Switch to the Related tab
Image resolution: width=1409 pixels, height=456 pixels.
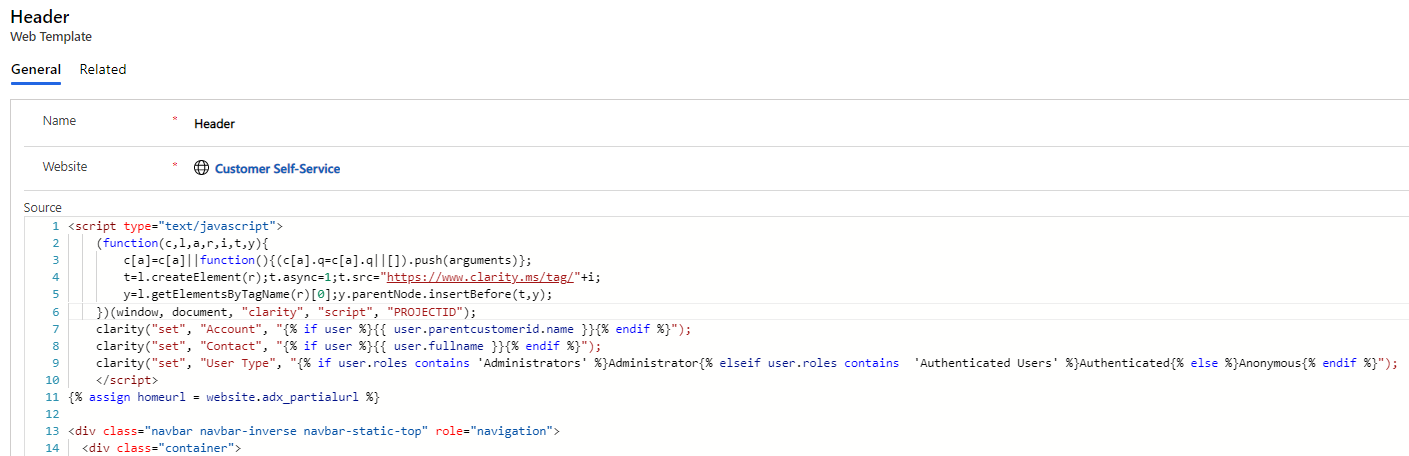point(103,70)
